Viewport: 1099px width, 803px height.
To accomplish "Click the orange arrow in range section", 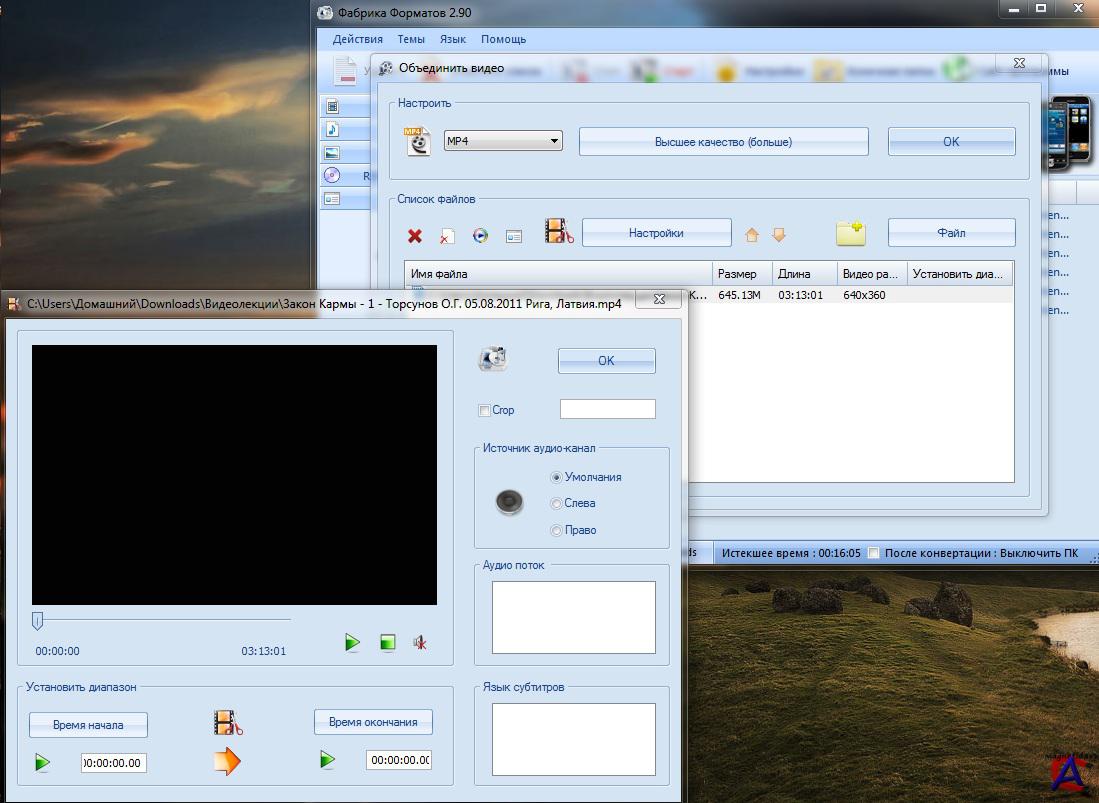I will point(227,762).
